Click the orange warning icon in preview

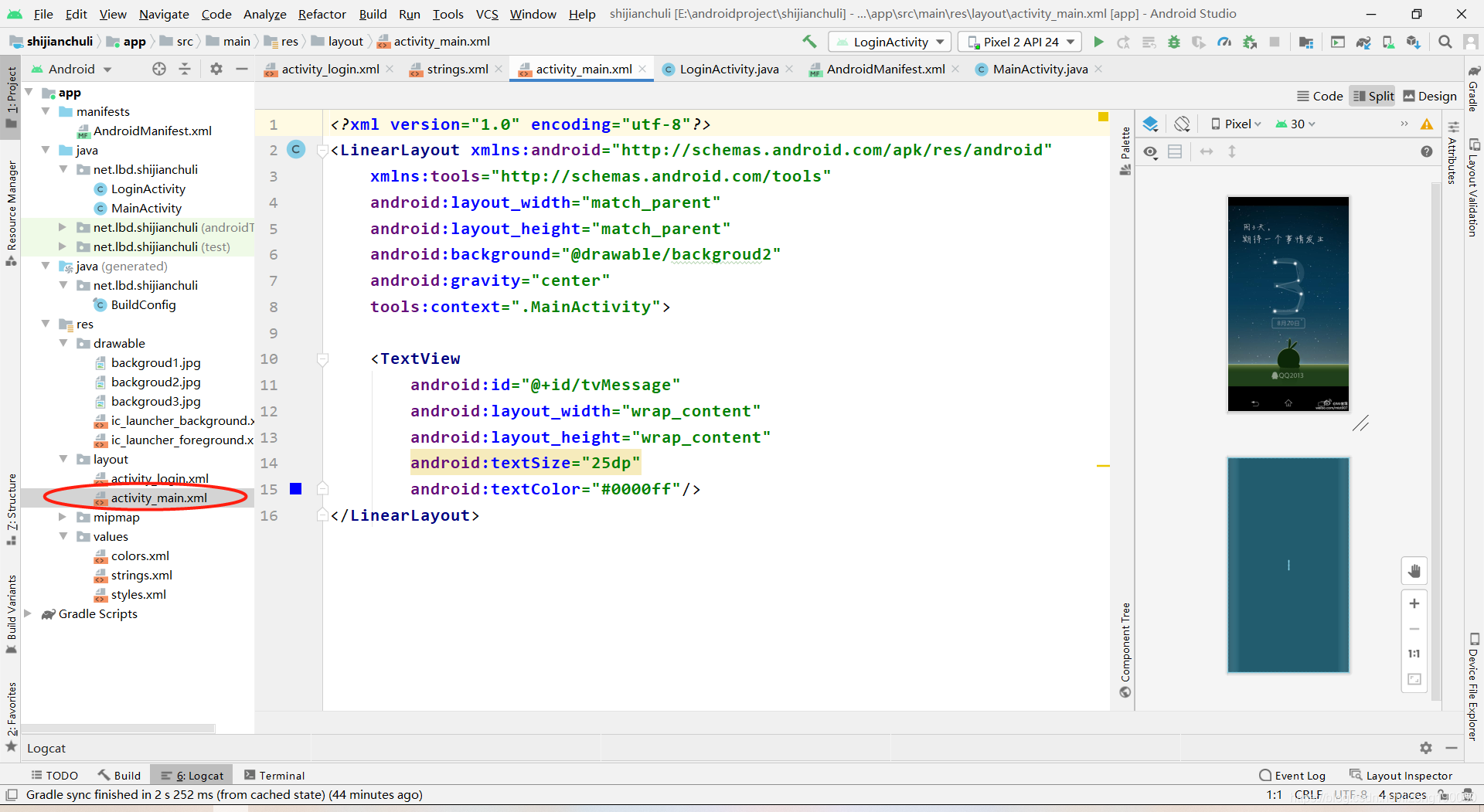pyautogui.click(x=1427, y=124)
